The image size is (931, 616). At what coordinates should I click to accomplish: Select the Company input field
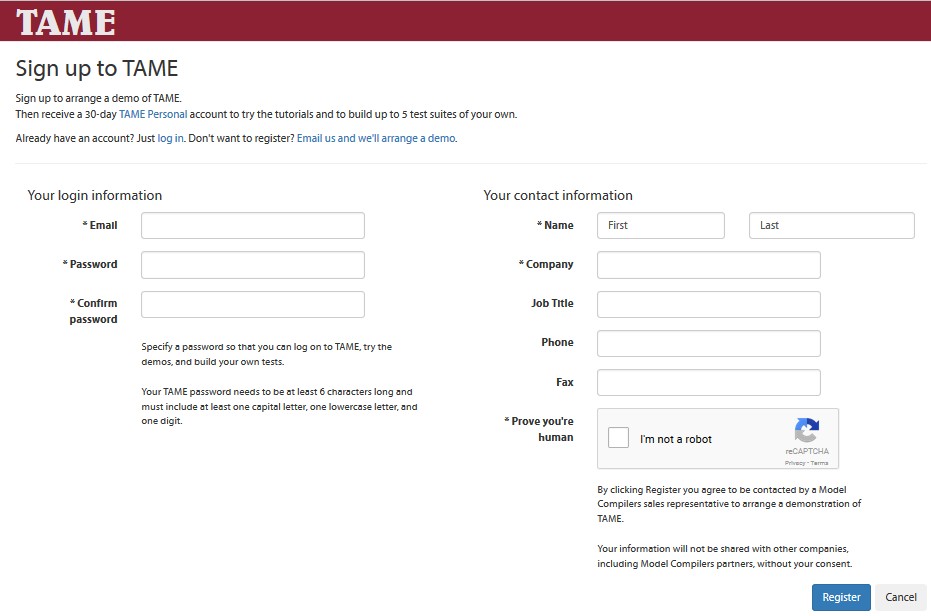709,265
